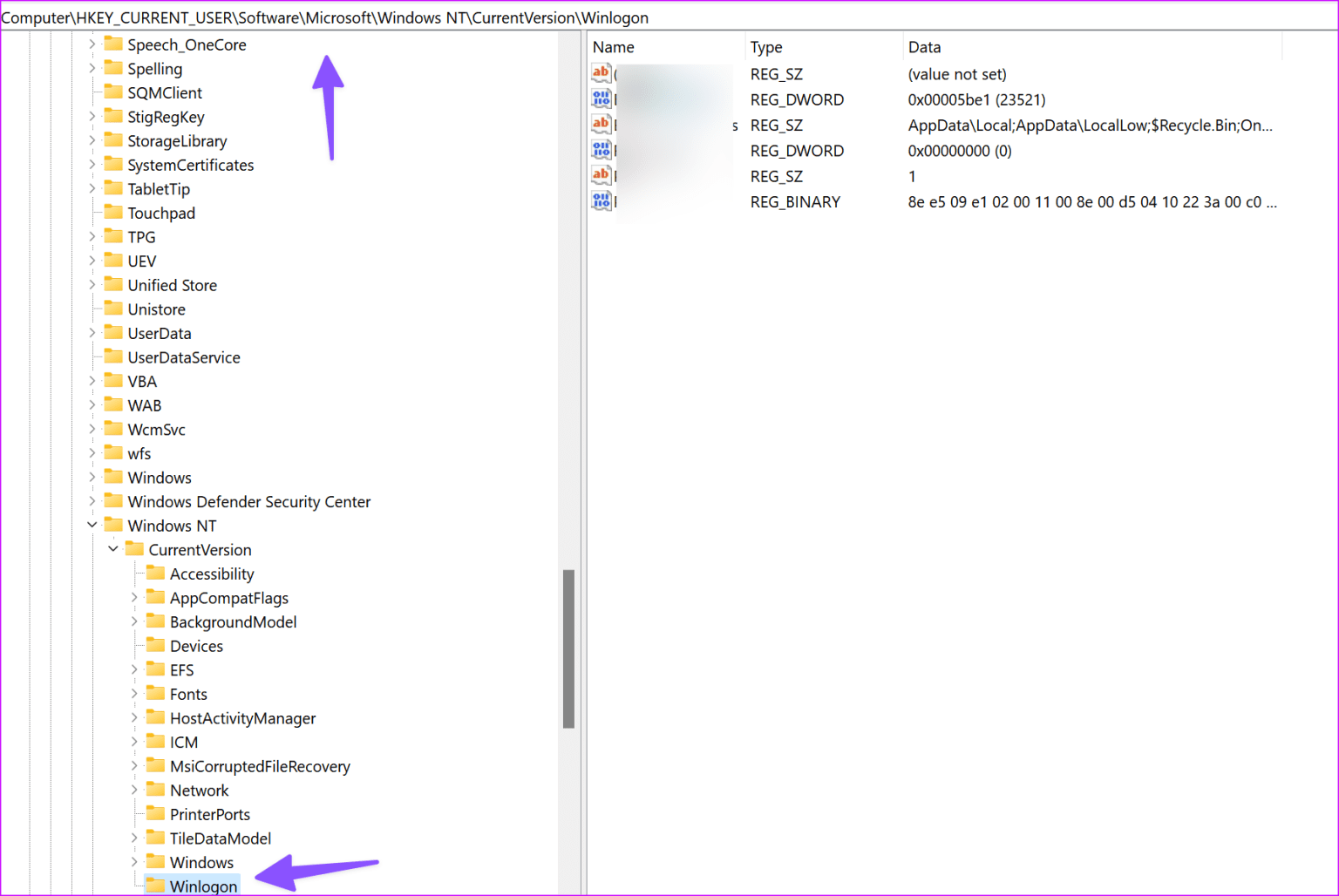Expand the AppCompatFlags key
This screenshot has width=1339, height=896.
133,598
